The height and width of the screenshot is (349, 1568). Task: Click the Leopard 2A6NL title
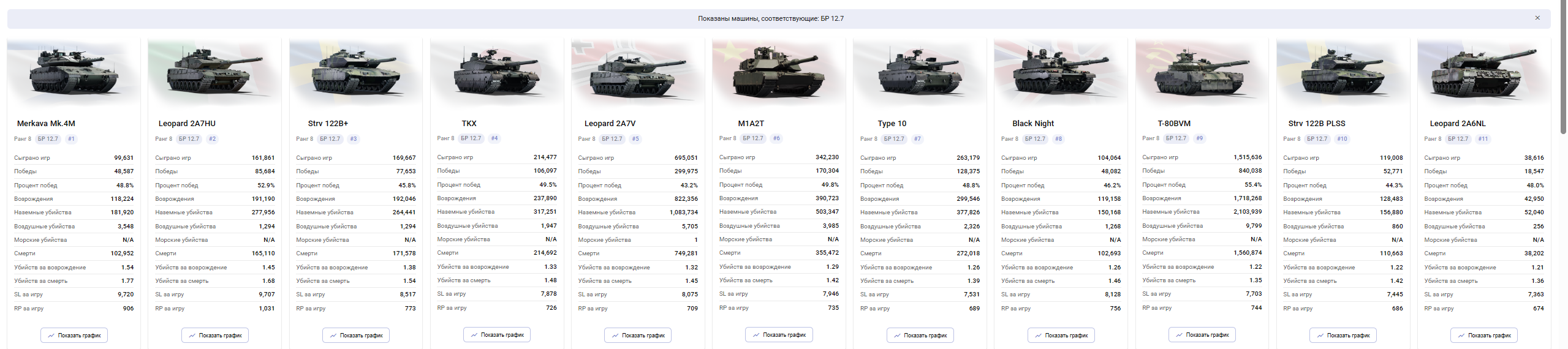tap(1458, 124)
